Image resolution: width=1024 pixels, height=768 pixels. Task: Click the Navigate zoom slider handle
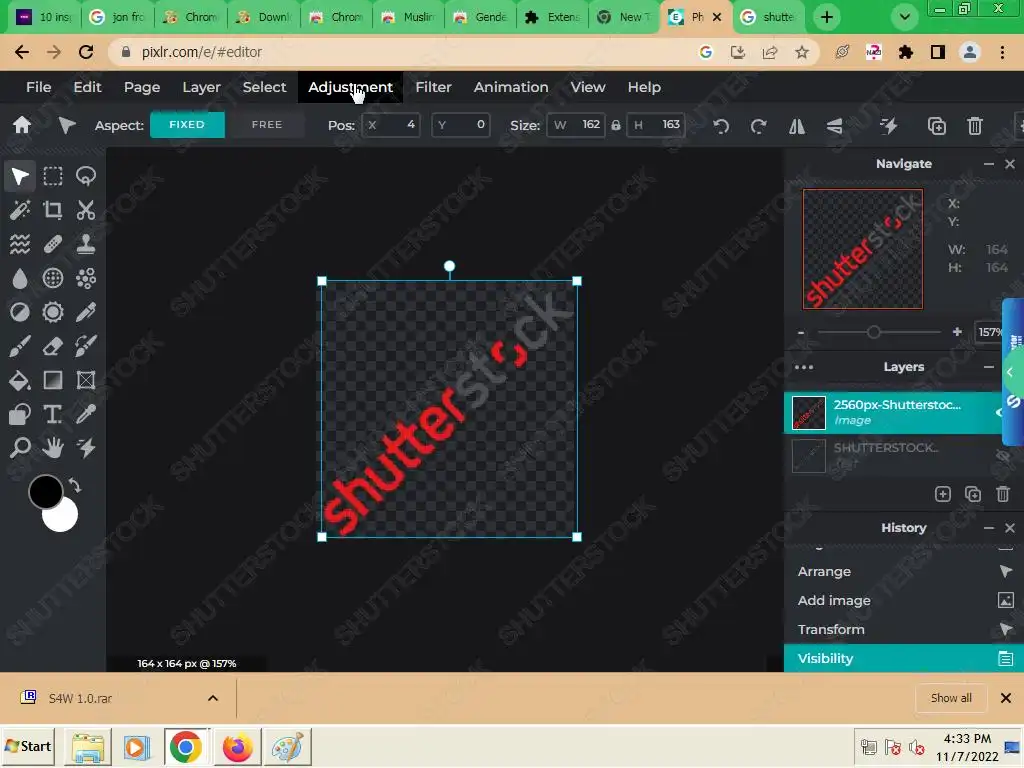(x=874, y=332)
